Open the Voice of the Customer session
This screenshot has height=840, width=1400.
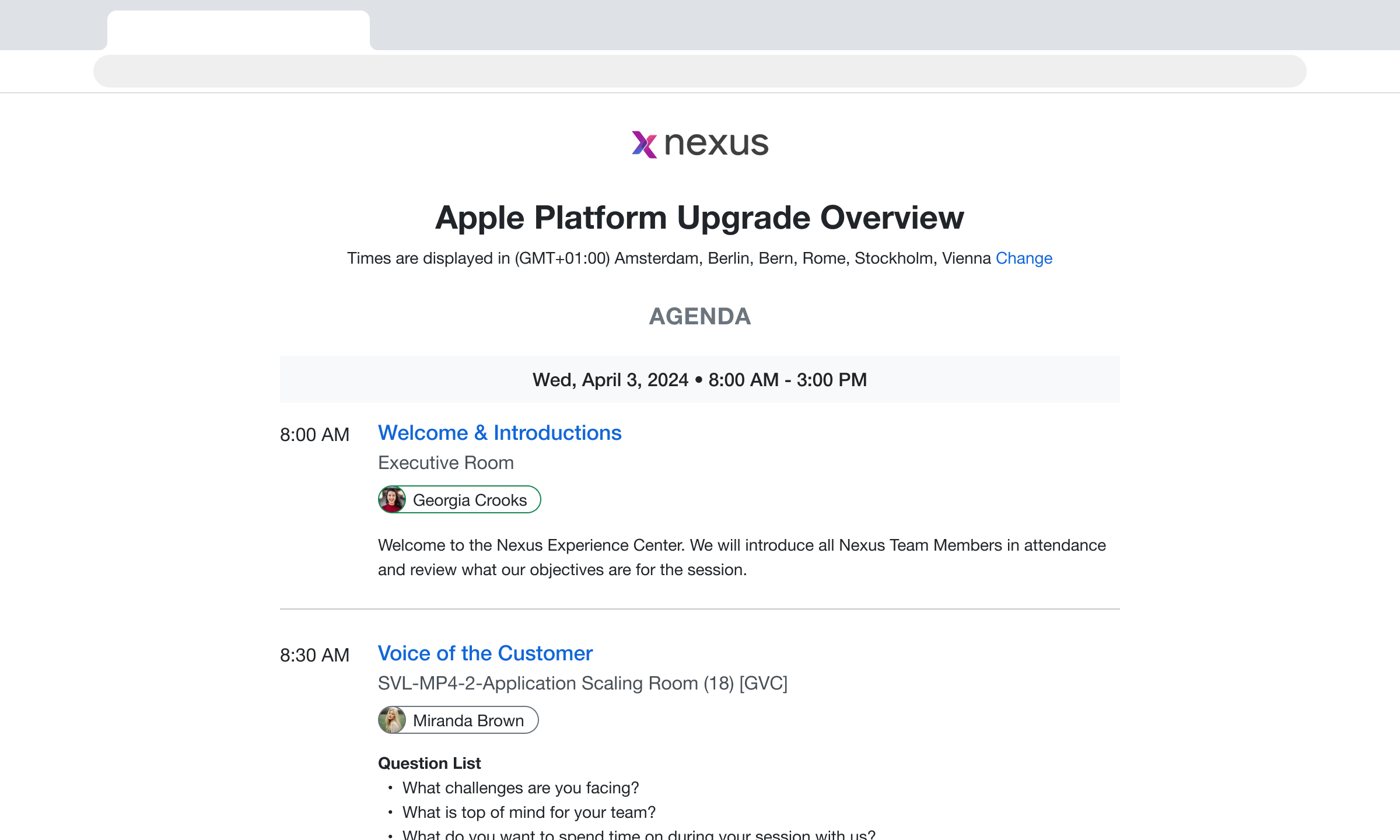(x=485, y=653)
